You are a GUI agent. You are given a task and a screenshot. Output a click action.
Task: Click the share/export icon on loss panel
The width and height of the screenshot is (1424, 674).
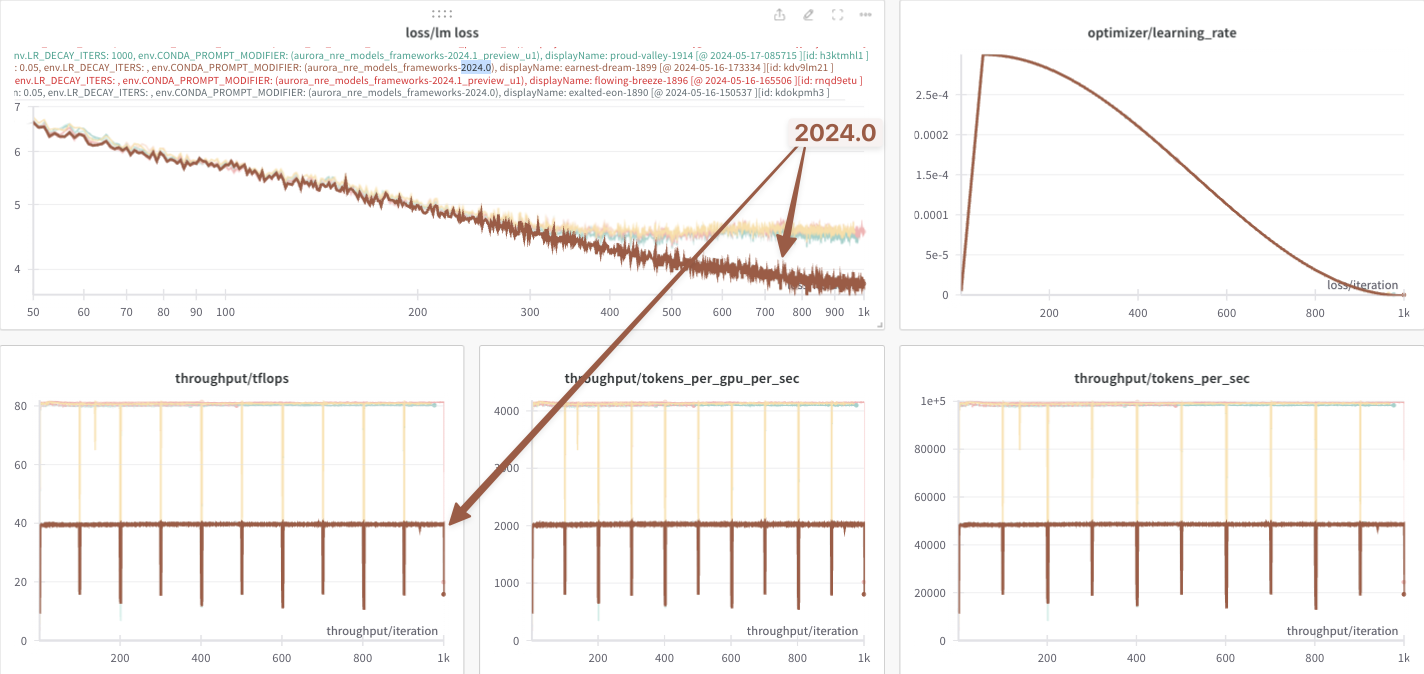click(780, 15)
